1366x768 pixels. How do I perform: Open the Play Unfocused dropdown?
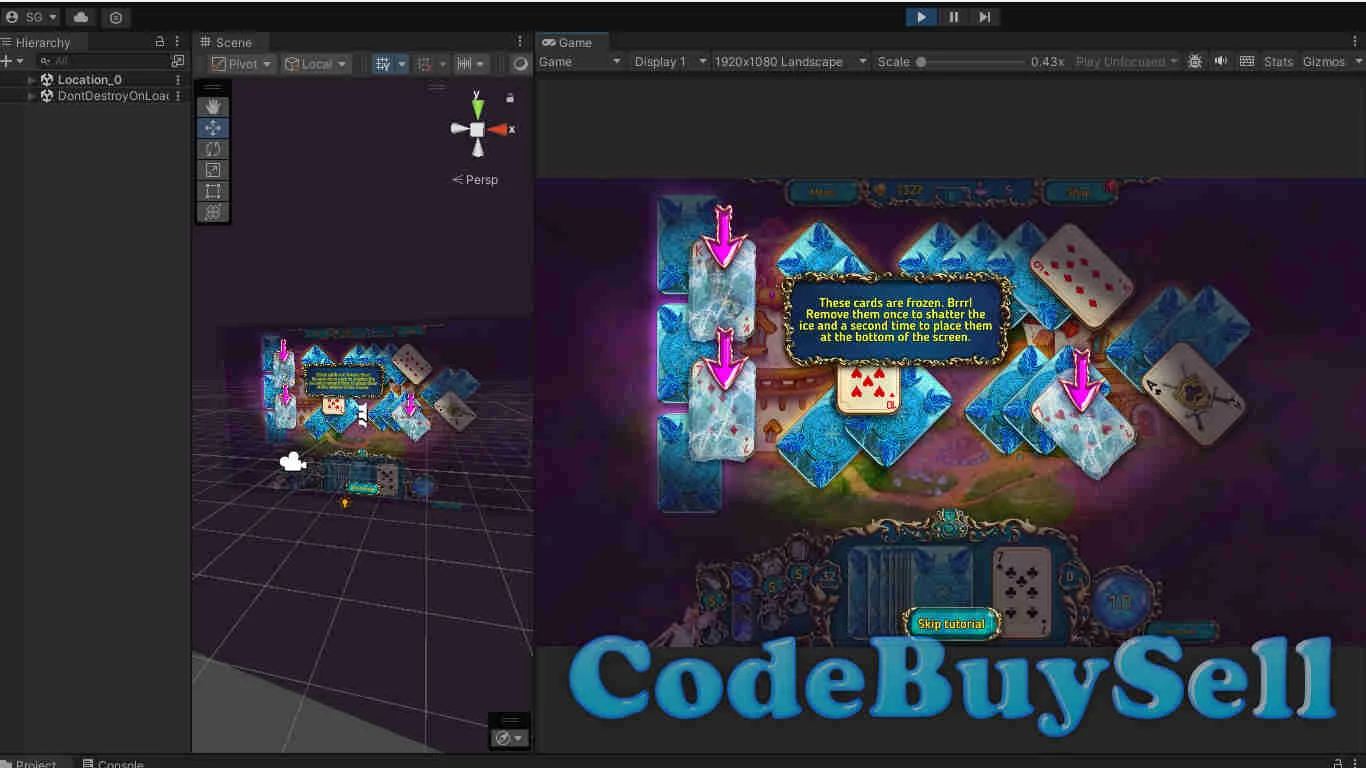click(x=1127, y=61)
